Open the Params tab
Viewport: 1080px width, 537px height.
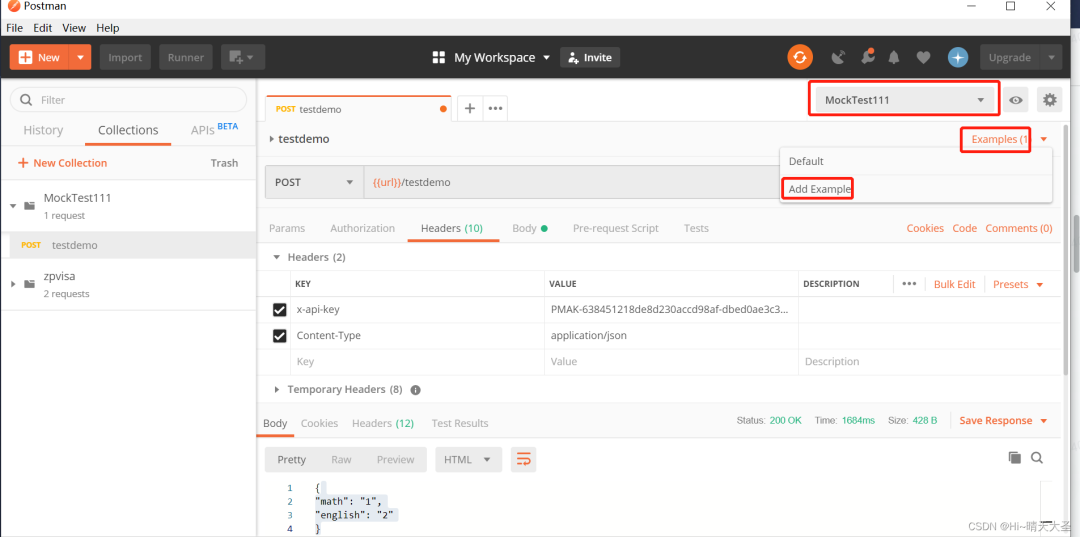[287, 228]
